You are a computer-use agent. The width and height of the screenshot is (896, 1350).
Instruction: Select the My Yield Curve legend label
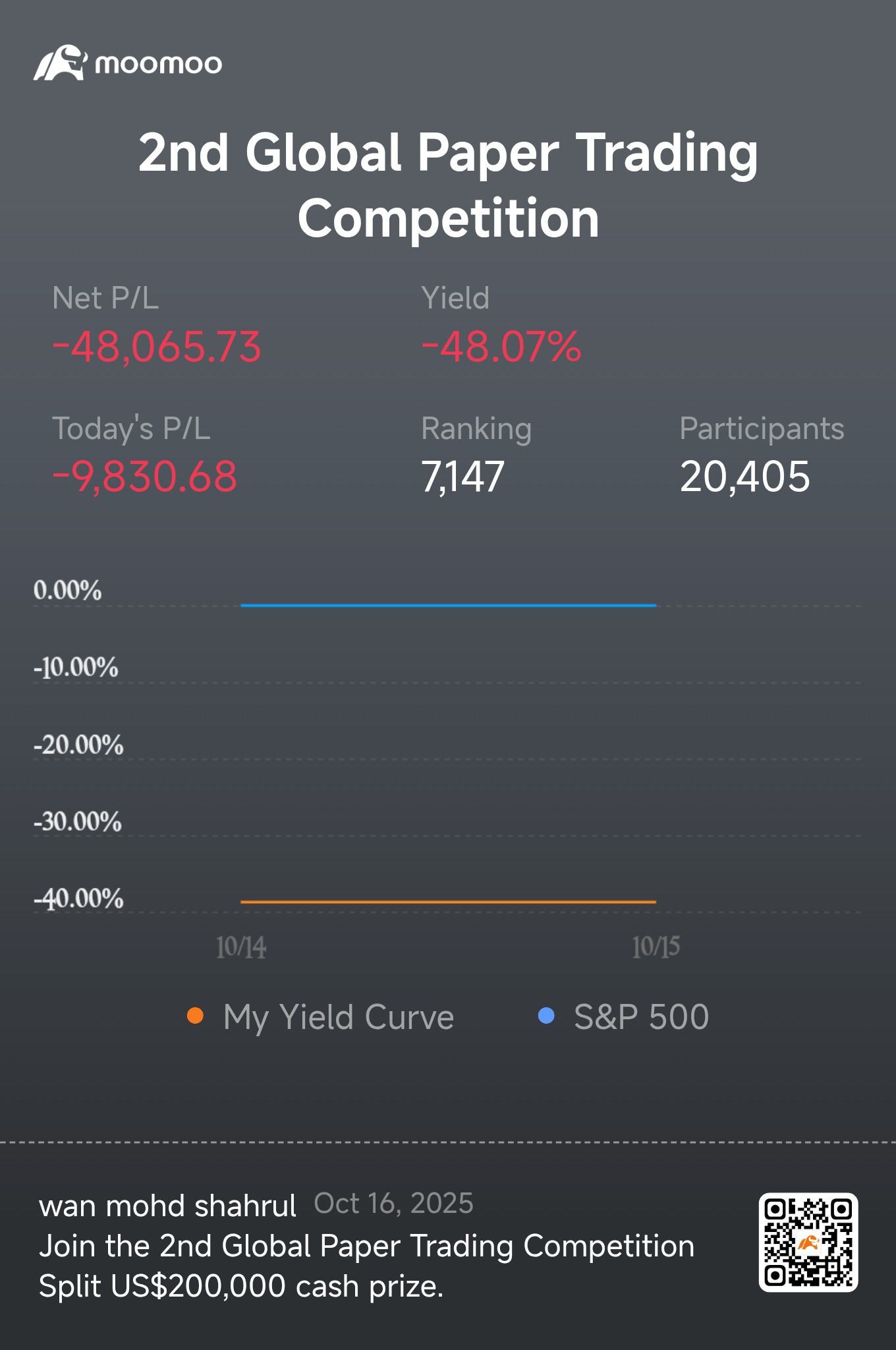coord(338,1017)
